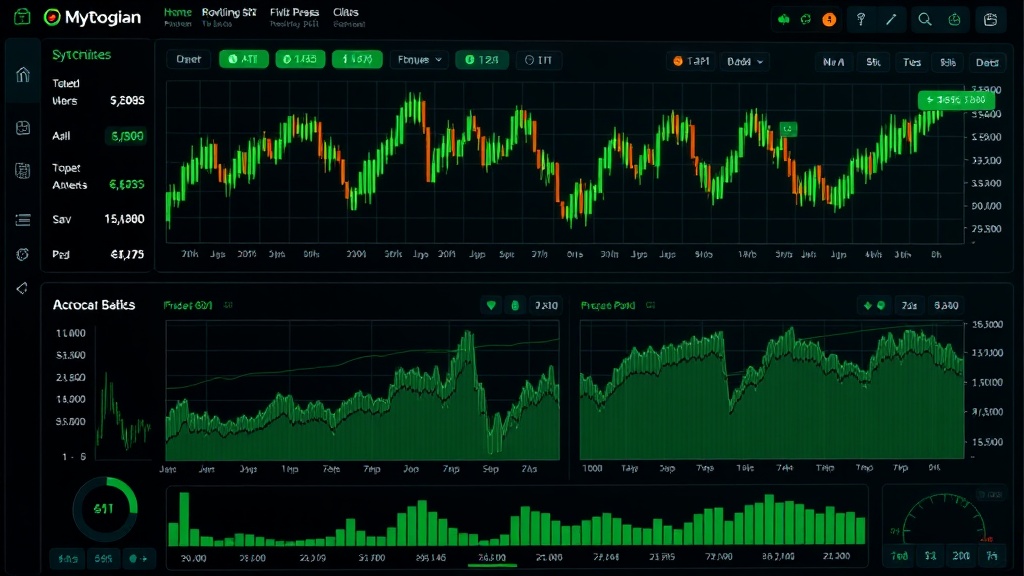This screenshot has height=576, width=1024.
Task: Click the last small button right of the 200 button
Action: click(992, 556)
